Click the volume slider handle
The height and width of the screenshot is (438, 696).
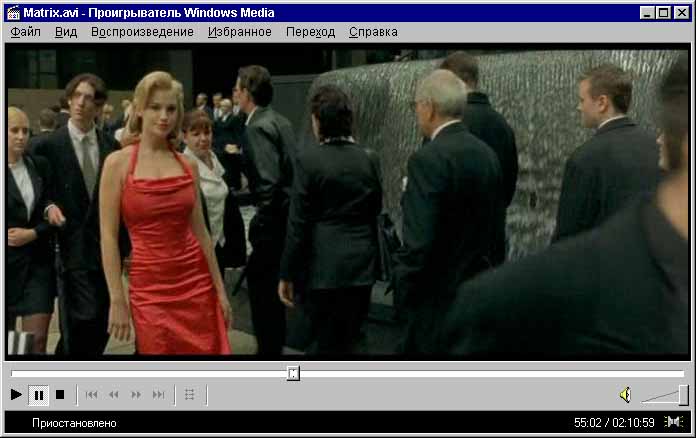(684, 395)
